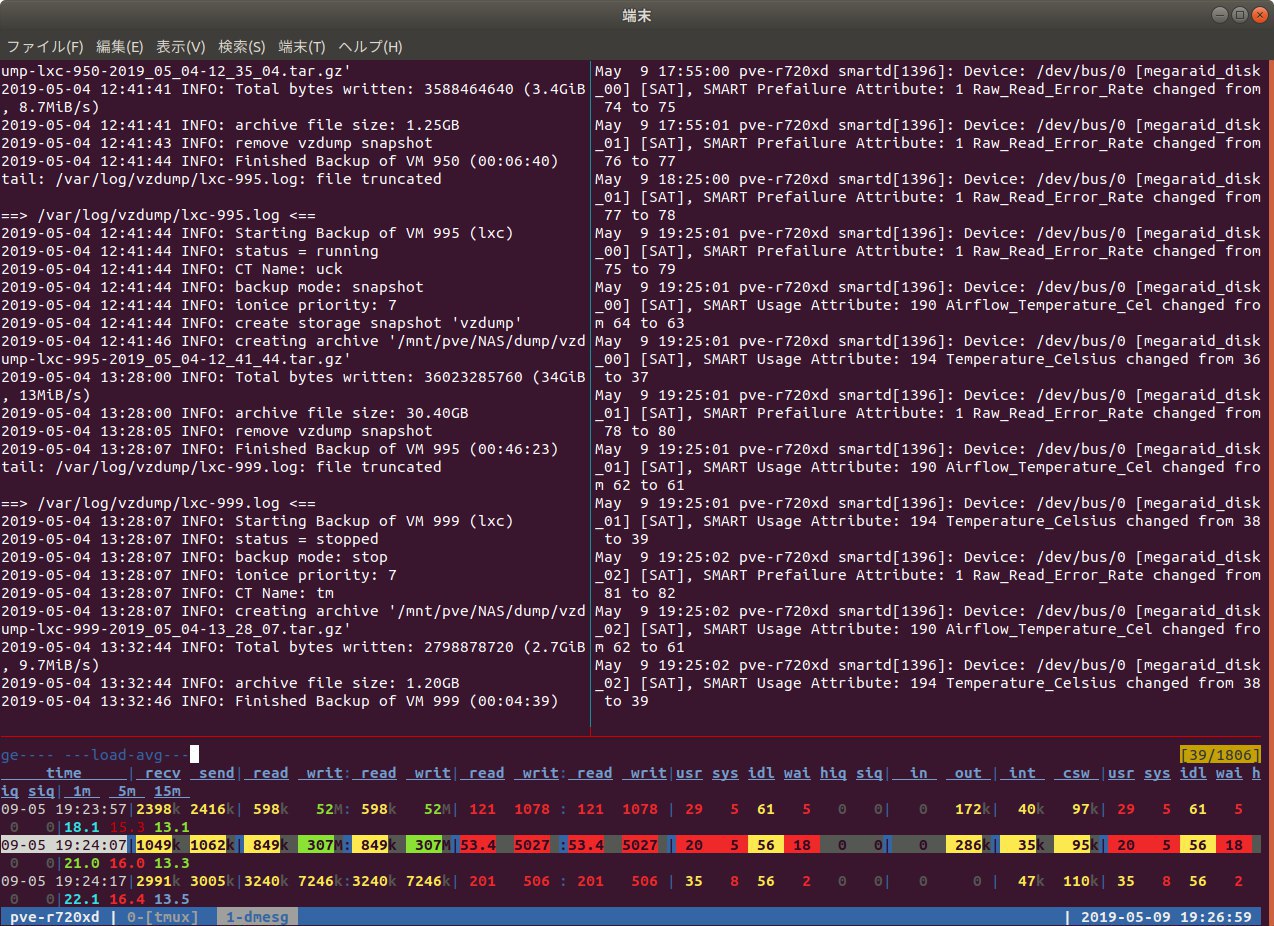The image size is (1274, 926).
Task: Click the [39/1806] copy-mode position indicator
Action: [x=1220, y=754]
